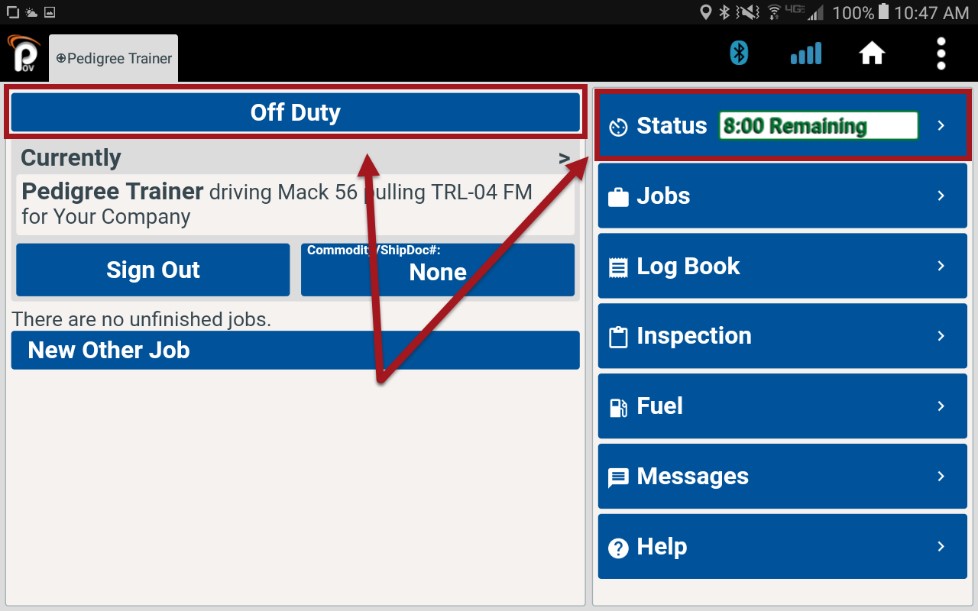Change duty status with the Off Duty button

pos(296,112)
